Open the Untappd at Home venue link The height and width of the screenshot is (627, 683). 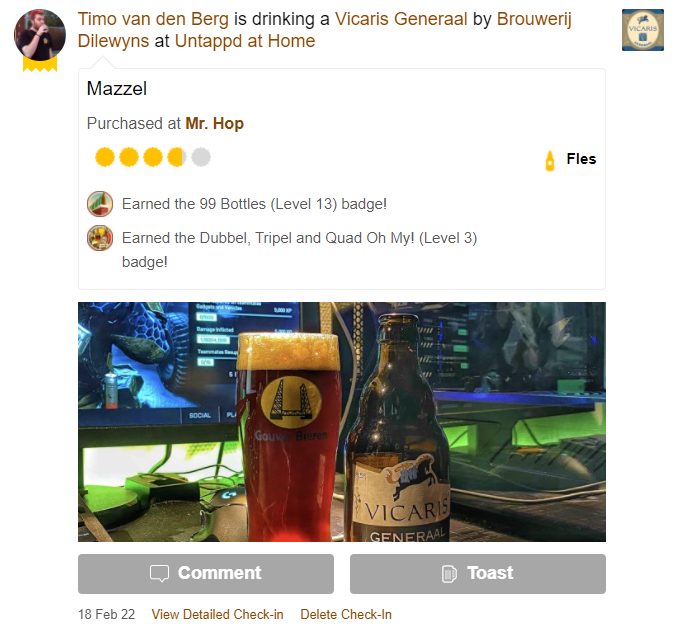(245, 41)
